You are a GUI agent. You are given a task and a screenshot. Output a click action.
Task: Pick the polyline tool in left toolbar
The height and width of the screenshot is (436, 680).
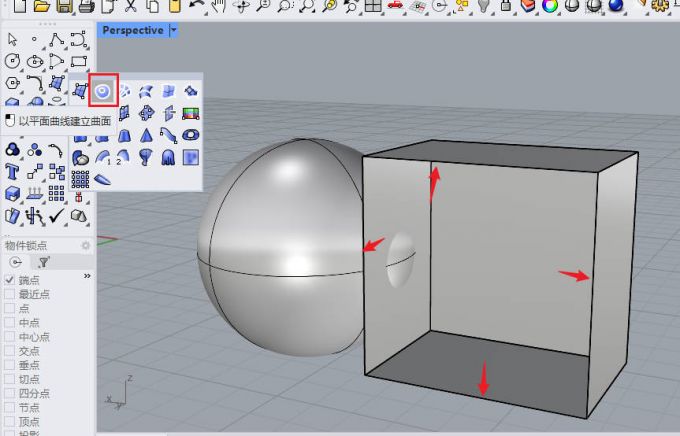tap(57, 40)
